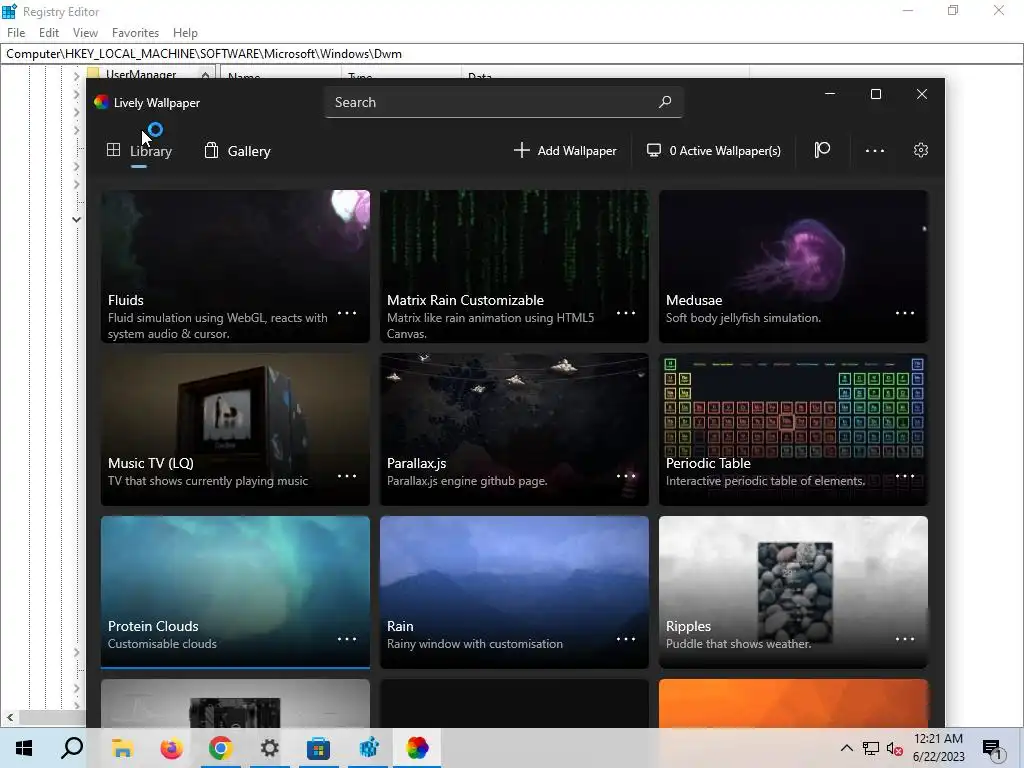Open taskbar Search magnifier
Screen dimensions: 1024x768
point(72,748)
